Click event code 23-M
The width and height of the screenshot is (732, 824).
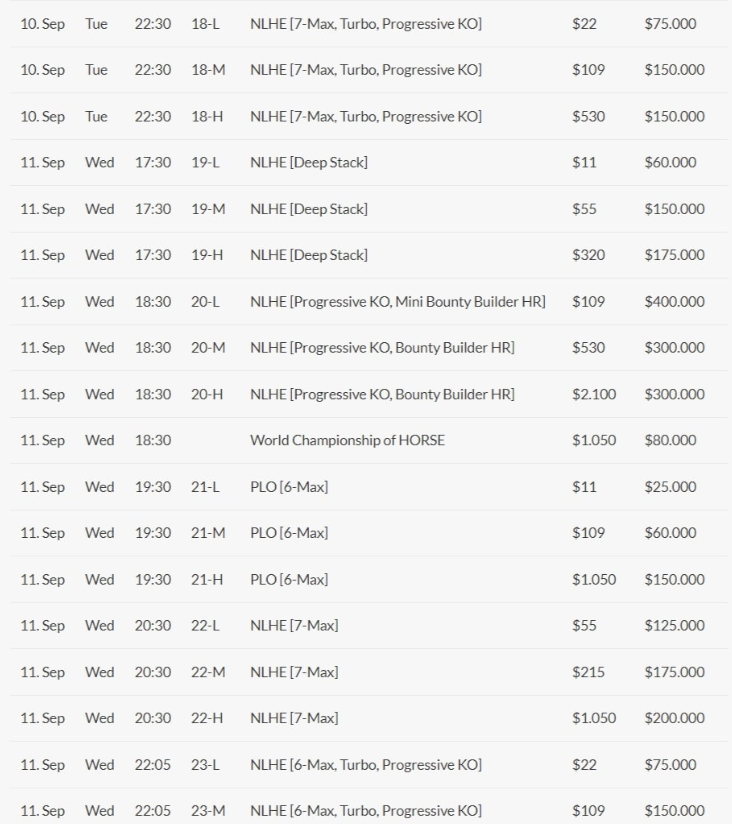tap(208, 811)
